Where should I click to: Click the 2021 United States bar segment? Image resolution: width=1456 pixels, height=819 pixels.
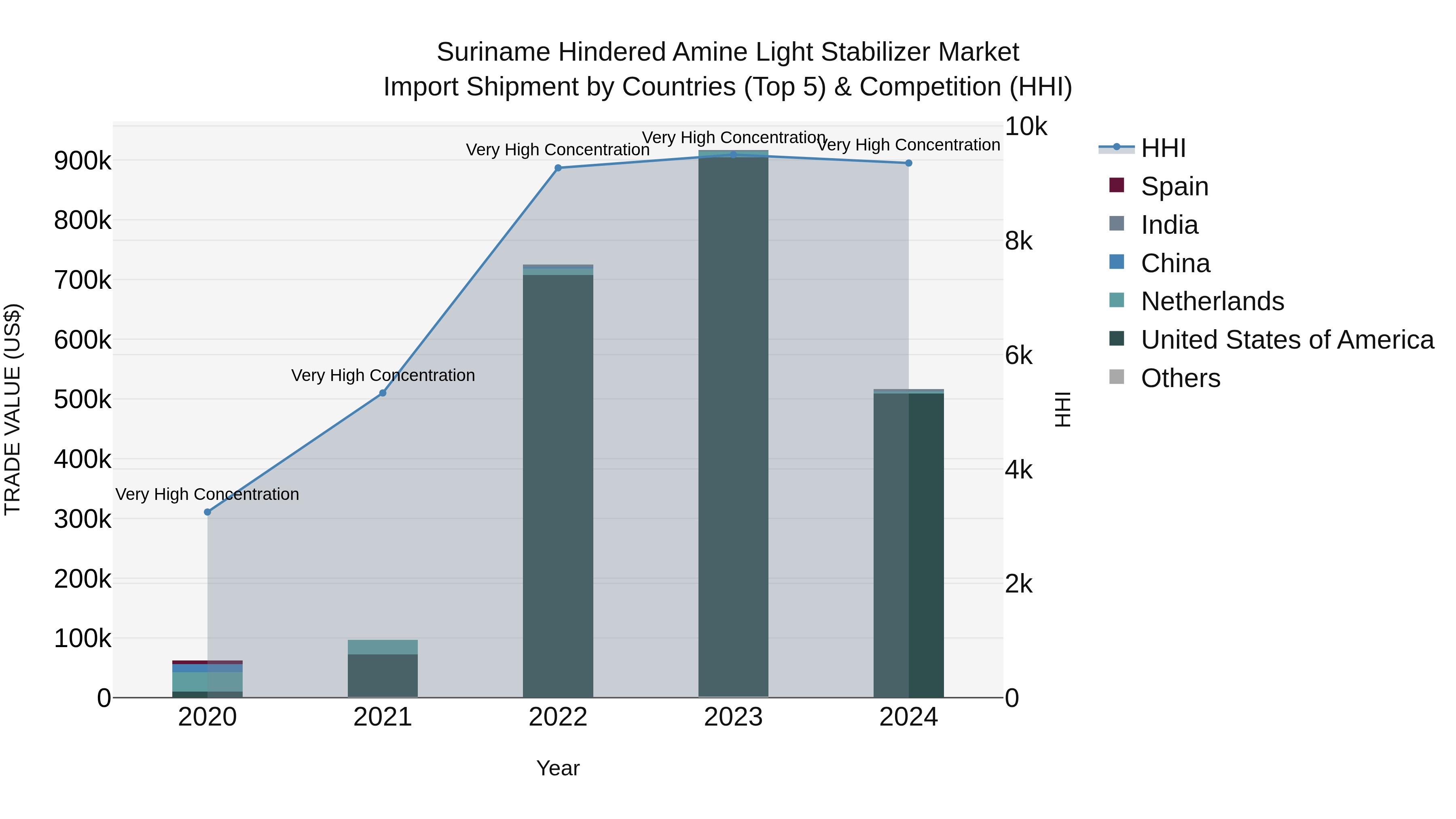(383, 676)
